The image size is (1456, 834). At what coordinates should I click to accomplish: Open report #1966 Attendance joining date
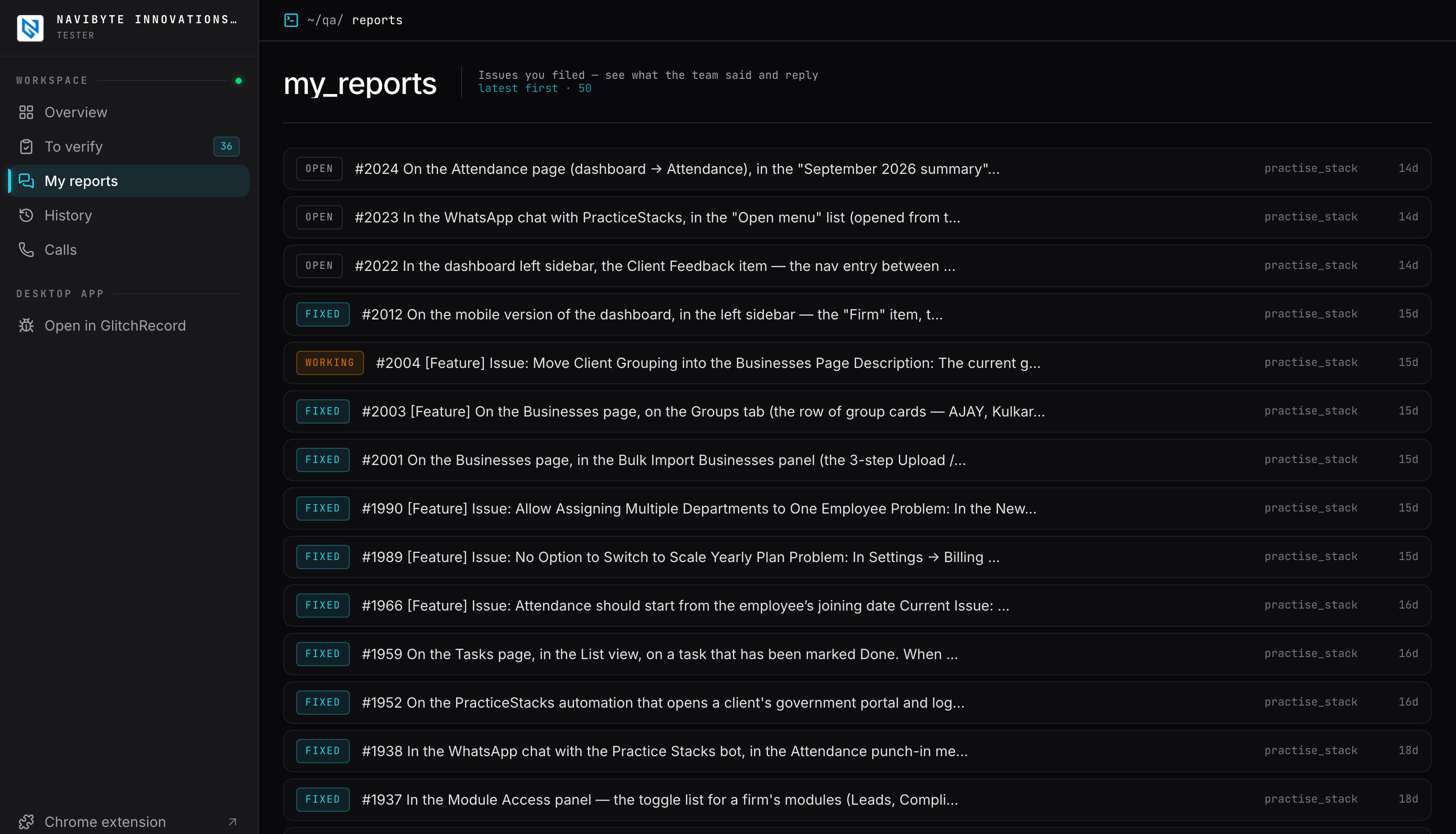tap(857, 606)
